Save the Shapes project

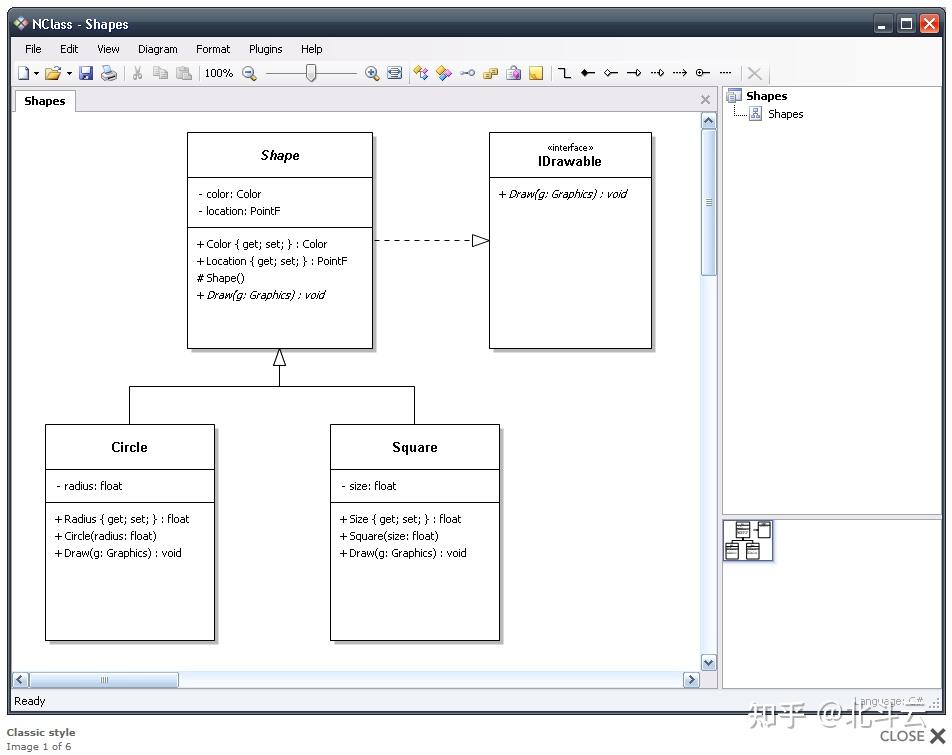pos(86,73)
